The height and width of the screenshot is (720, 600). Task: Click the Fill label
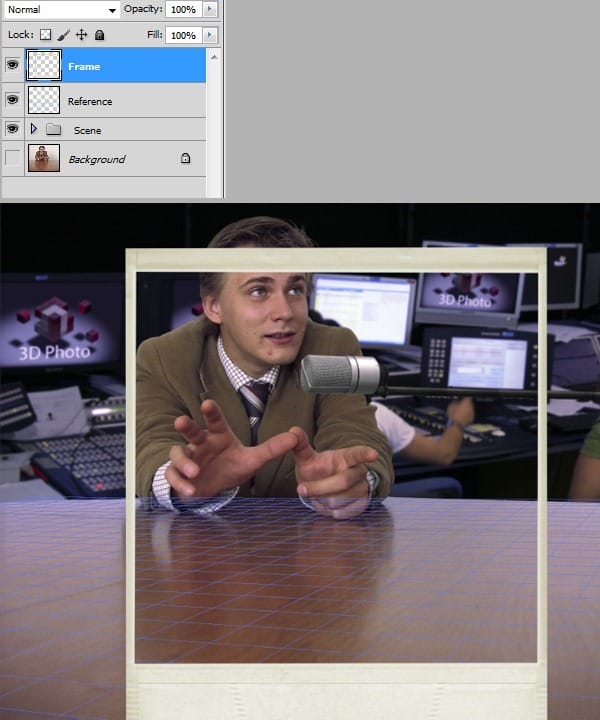(155, 34)
